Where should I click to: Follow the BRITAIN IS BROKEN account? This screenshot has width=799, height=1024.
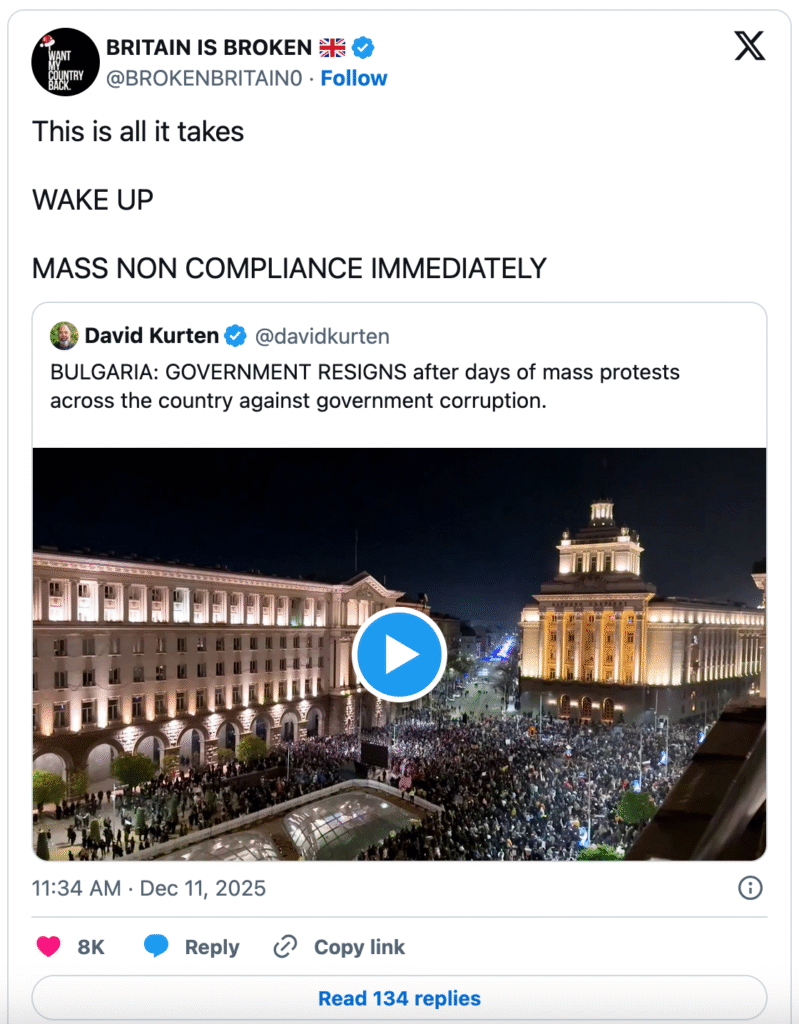point(354,78)
